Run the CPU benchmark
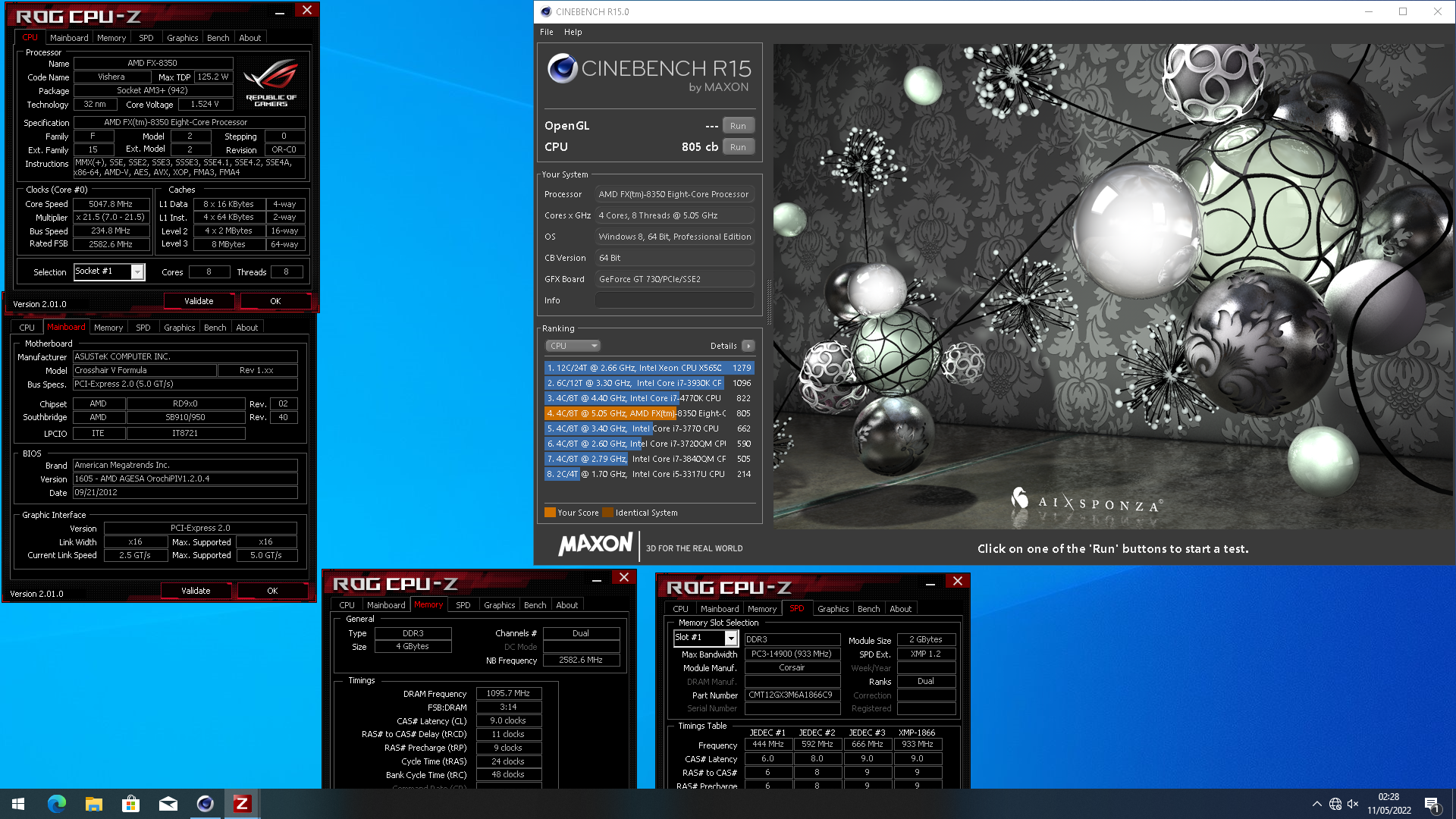This screenshot has height=819, width=1456. 738,147
